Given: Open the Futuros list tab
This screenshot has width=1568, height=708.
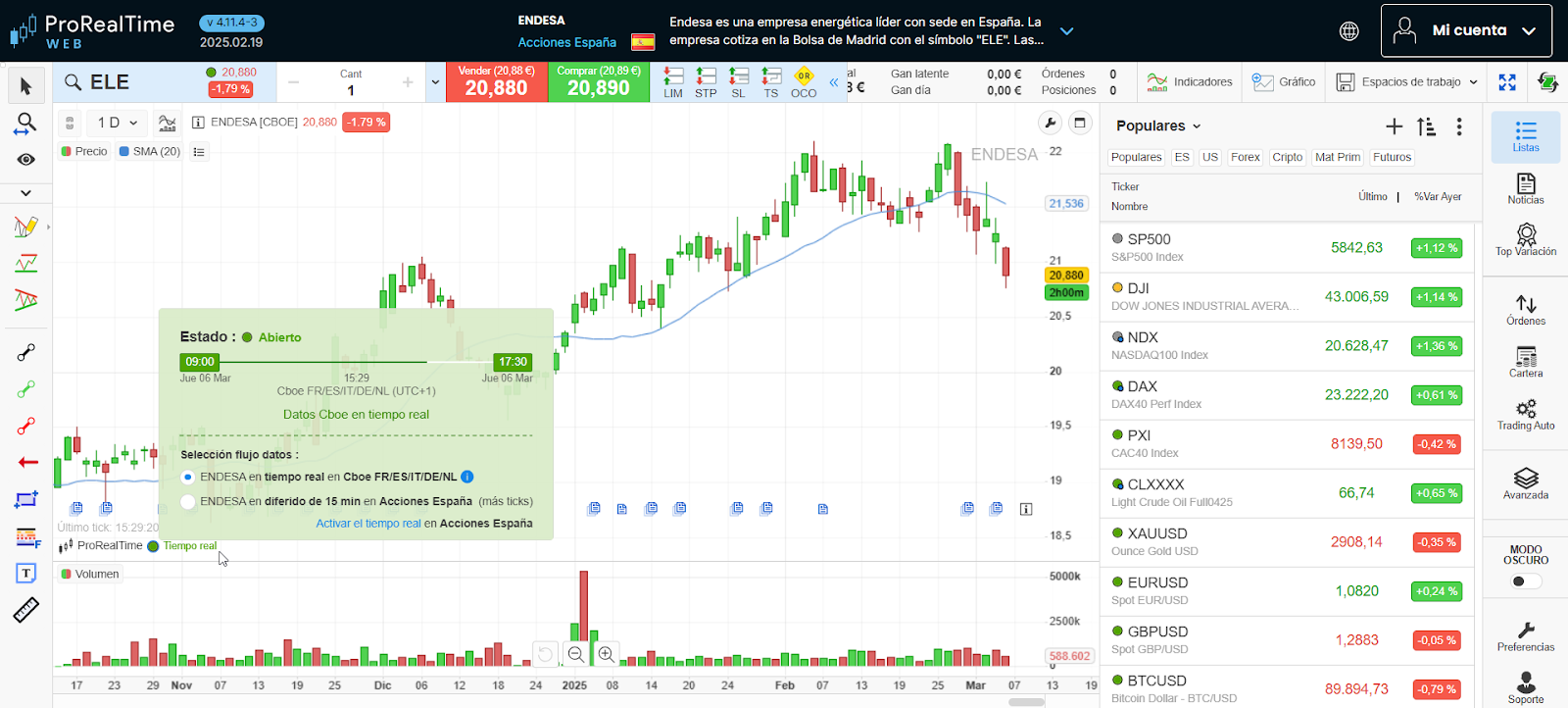Looking at the screenshot, I should pyautogui.click(x=1392, y=157).
